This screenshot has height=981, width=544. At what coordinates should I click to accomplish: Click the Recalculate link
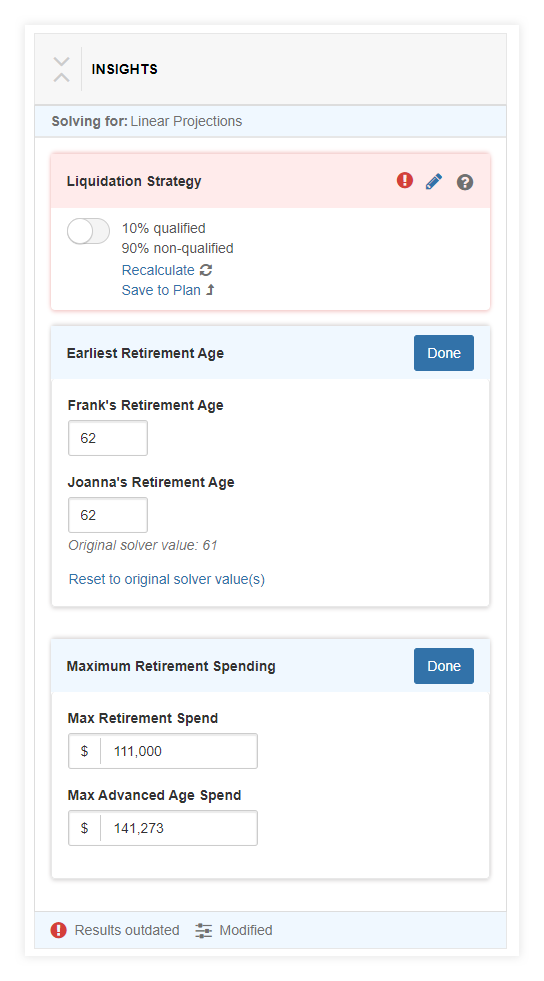pos(158,270)
